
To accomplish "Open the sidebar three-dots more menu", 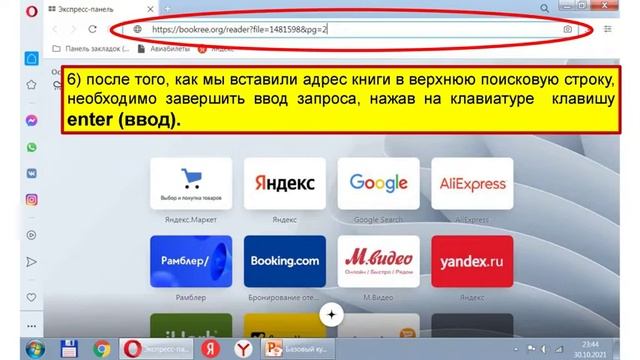I will [31, 326].
